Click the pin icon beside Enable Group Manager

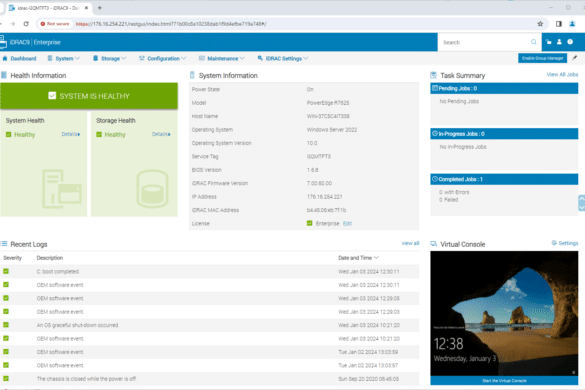tap(575, 58)
